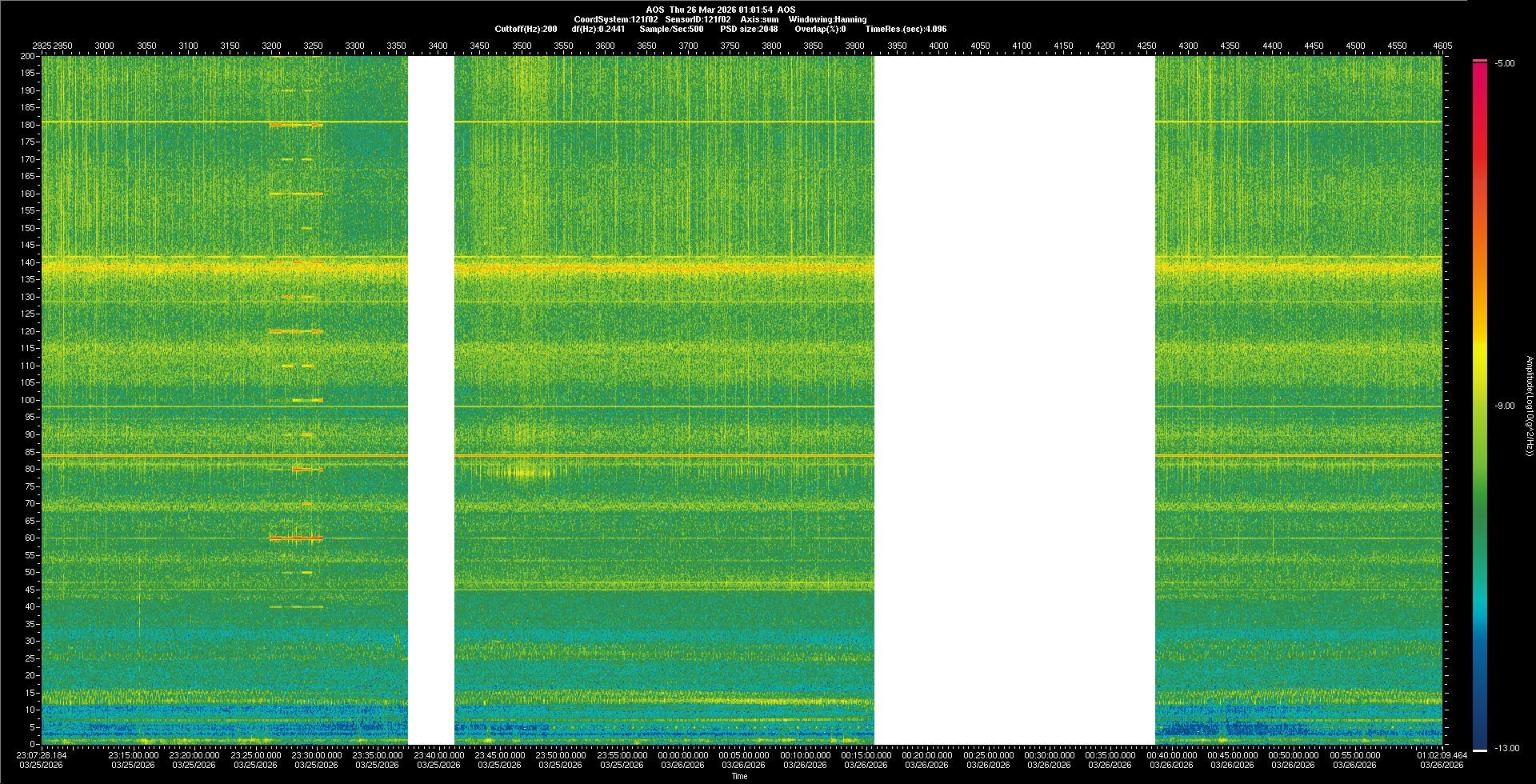
Task: Click the Cutoff(Hz):200 parameter label
Action: click(526, 29)
